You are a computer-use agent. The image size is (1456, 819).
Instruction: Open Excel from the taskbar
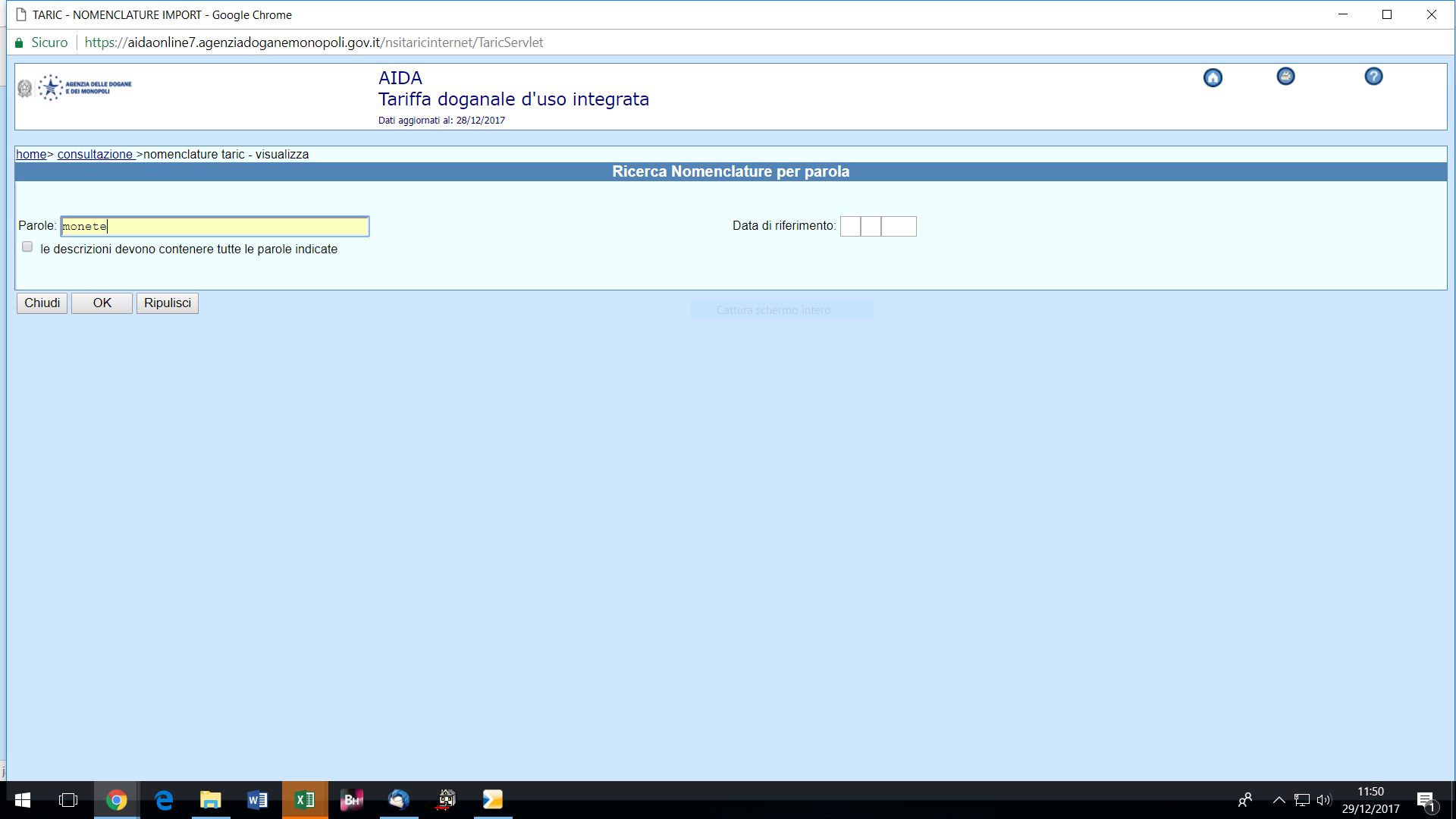(305, 800)
